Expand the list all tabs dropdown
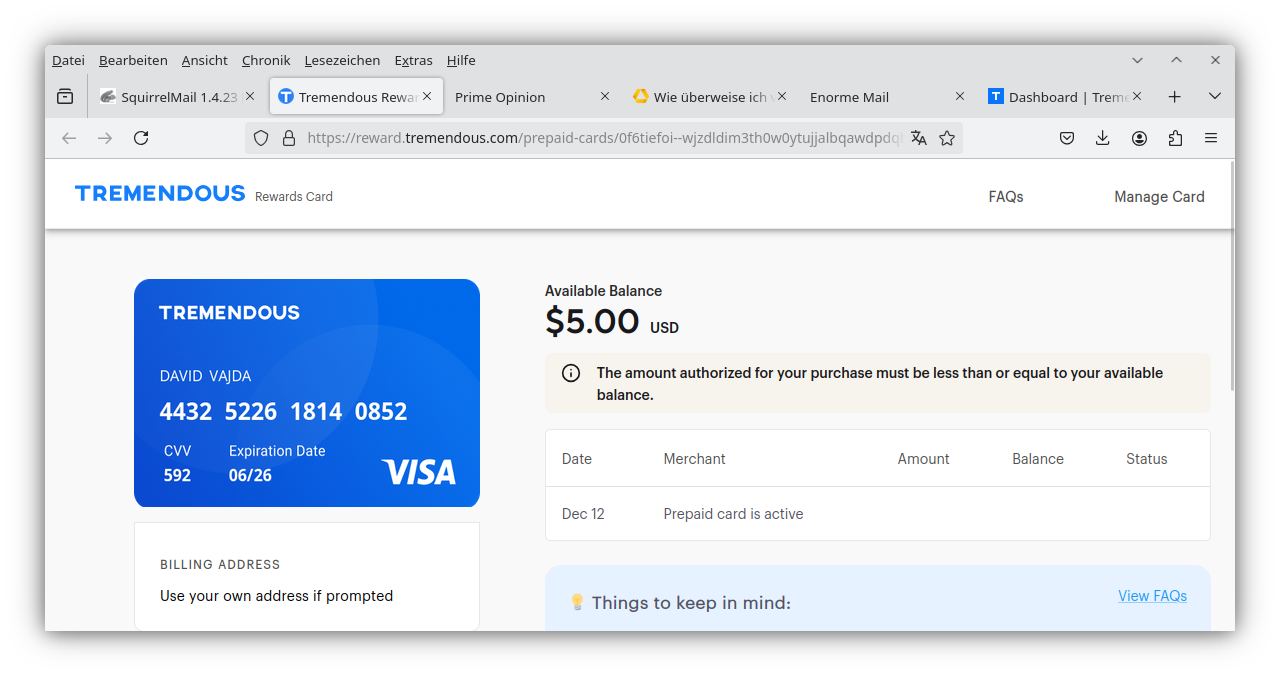This screenshot has width=1280, height=676. [1215, 97]
